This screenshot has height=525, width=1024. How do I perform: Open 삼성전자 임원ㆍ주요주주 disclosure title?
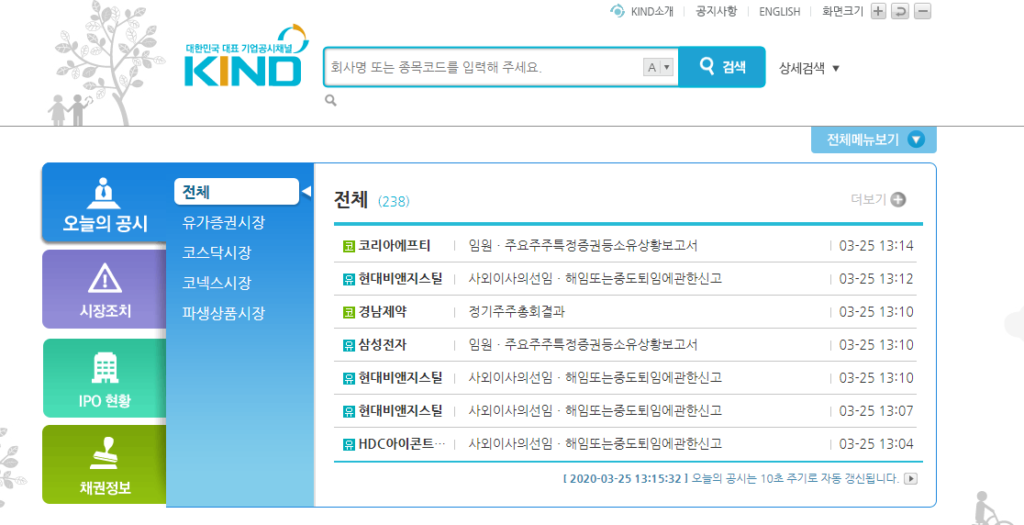pos(583,345)
